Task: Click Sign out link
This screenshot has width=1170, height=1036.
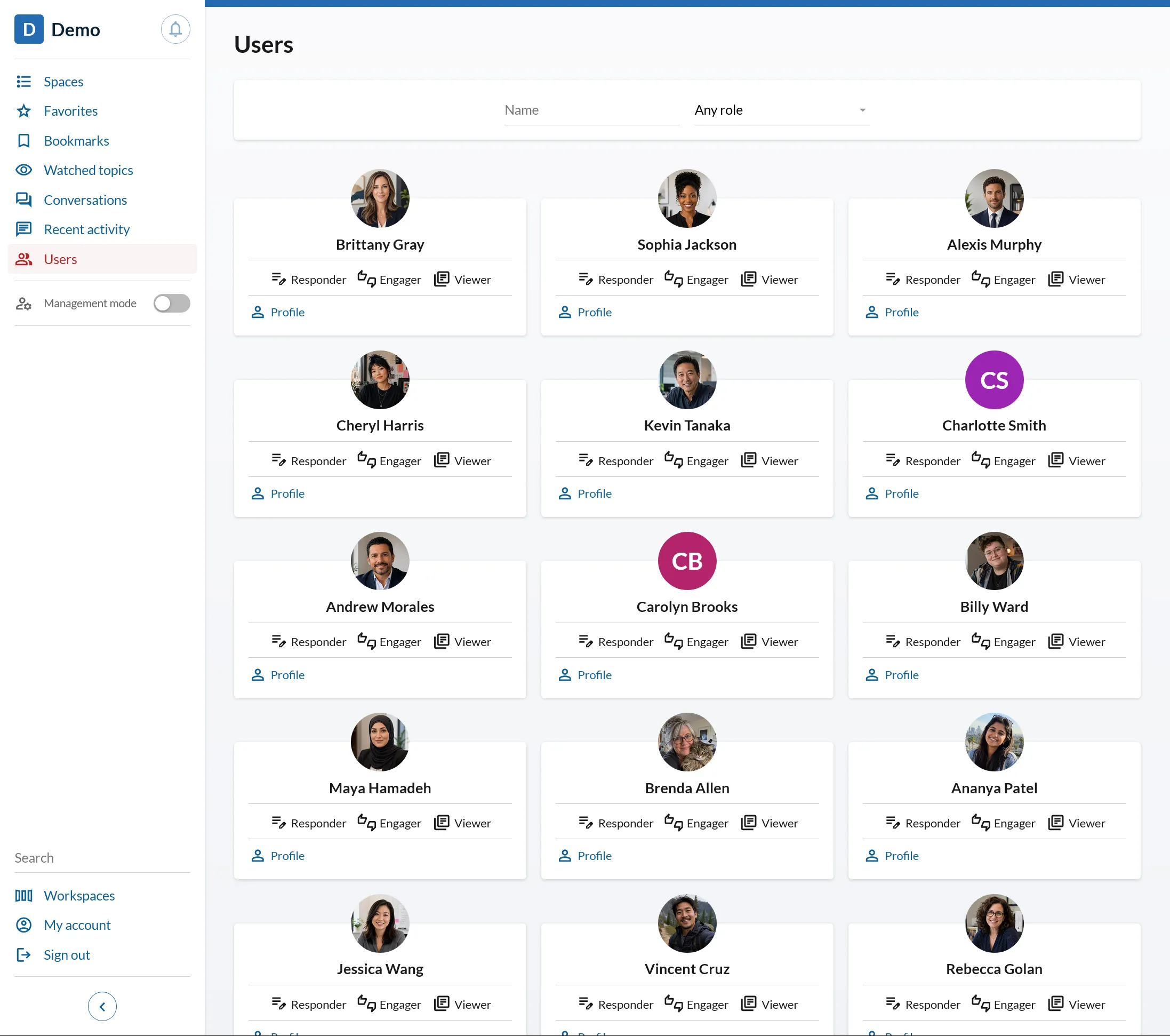Action: pyautogui.click(x=67, y=955)
